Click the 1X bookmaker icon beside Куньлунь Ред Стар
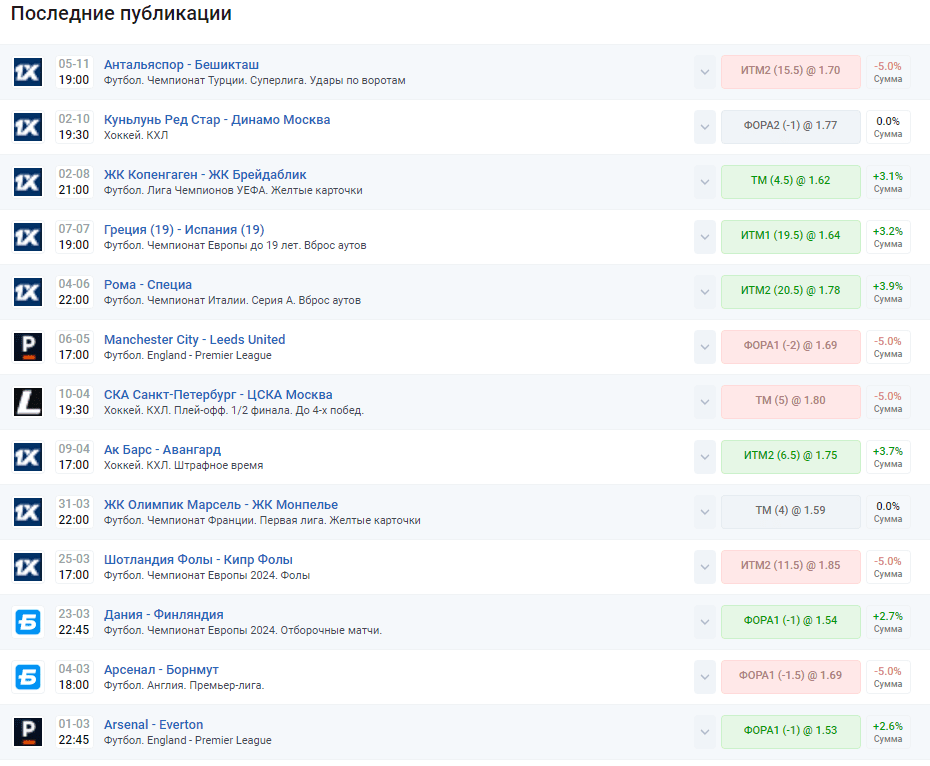The width and height of the screenshot is (930, 766). pos(28,127)
